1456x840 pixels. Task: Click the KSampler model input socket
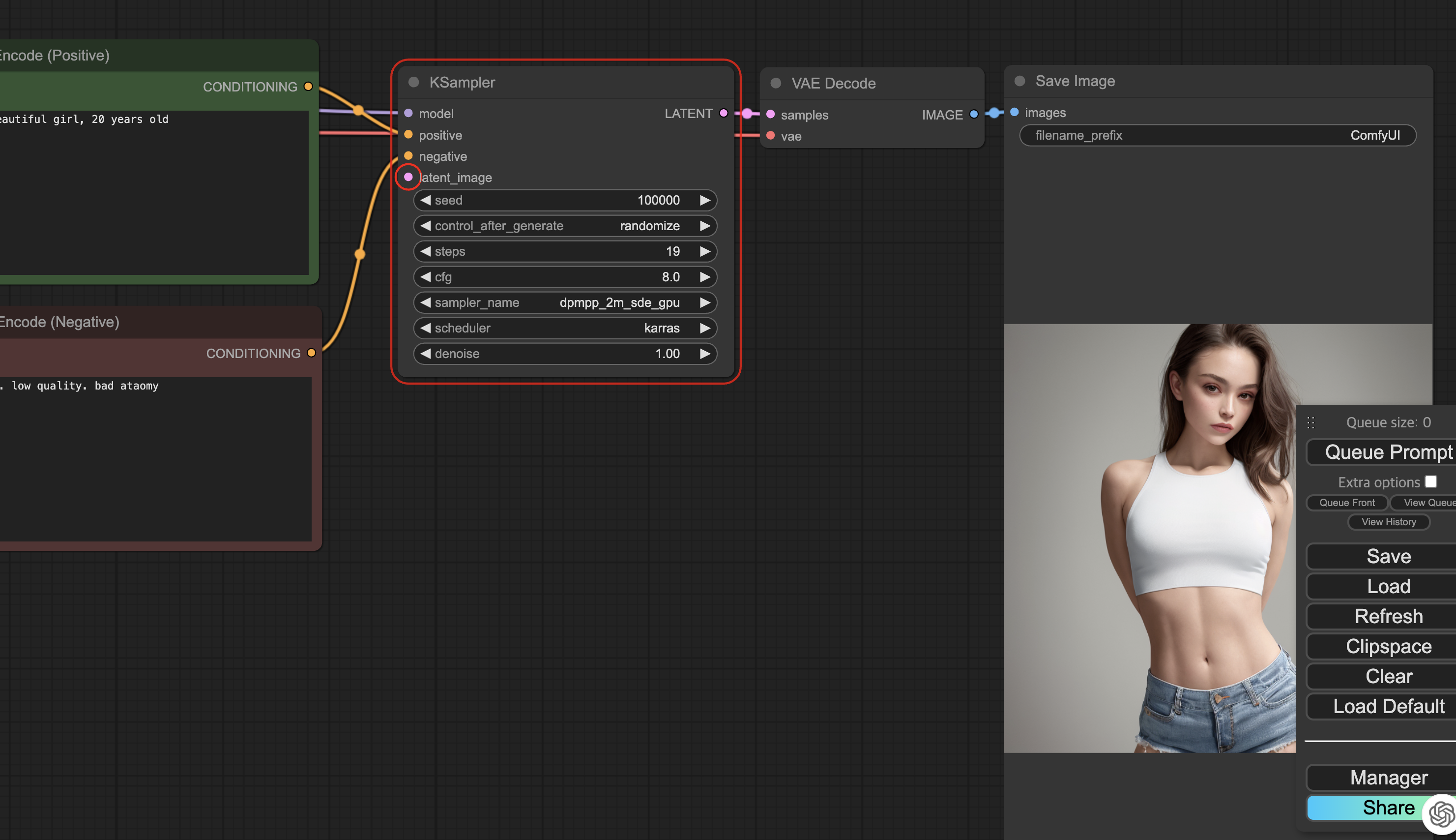click(408, 113)
